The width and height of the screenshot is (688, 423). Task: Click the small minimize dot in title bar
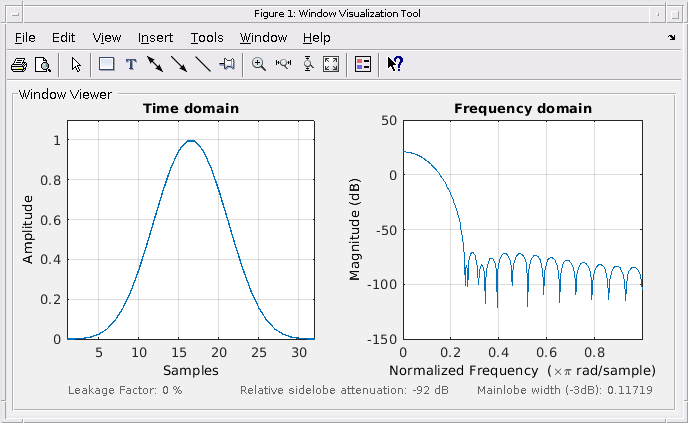[657, 14]
